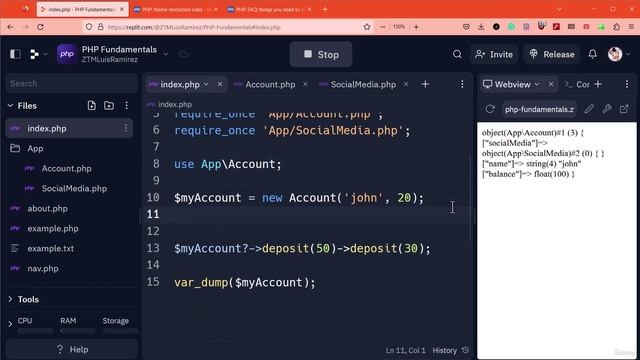Close the SocialMedia.php editor tab

coord(406,84)
